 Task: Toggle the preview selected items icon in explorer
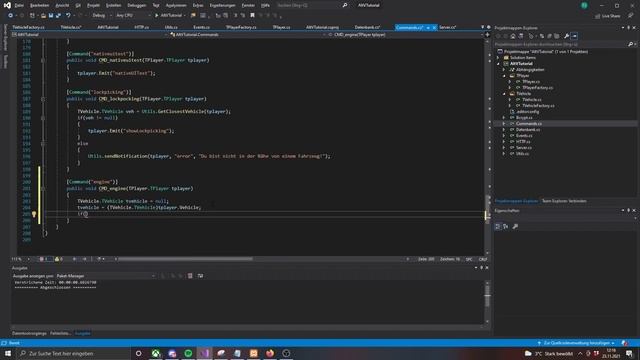574,36
